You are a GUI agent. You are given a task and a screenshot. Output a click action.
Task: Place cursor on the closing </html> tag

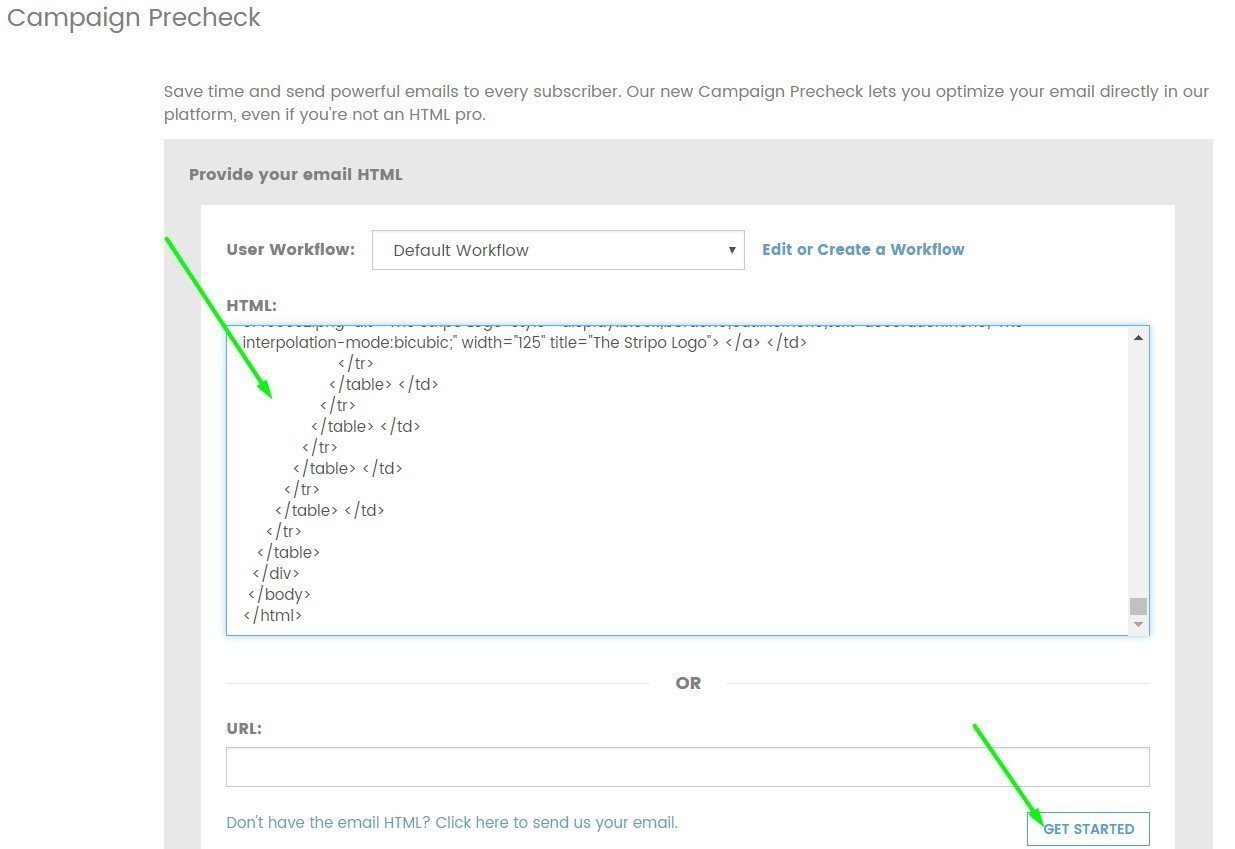[272, 615]
